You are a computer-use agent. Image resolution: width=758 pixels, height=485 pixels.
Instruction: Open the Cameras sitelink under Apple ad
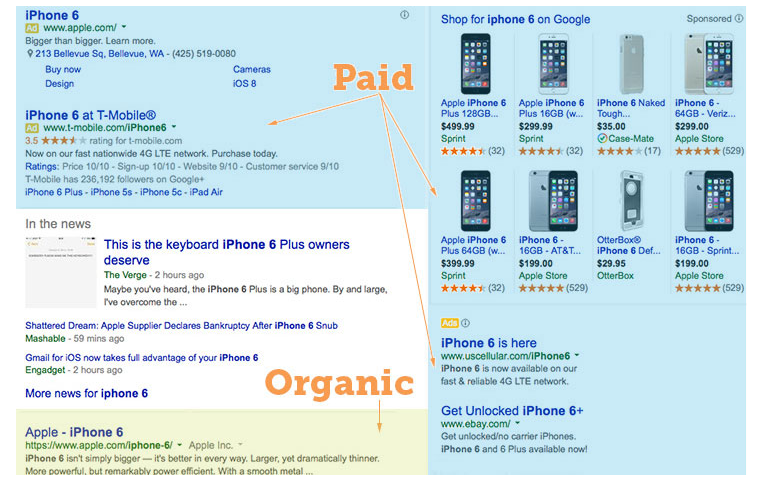[x=252, y=69]
